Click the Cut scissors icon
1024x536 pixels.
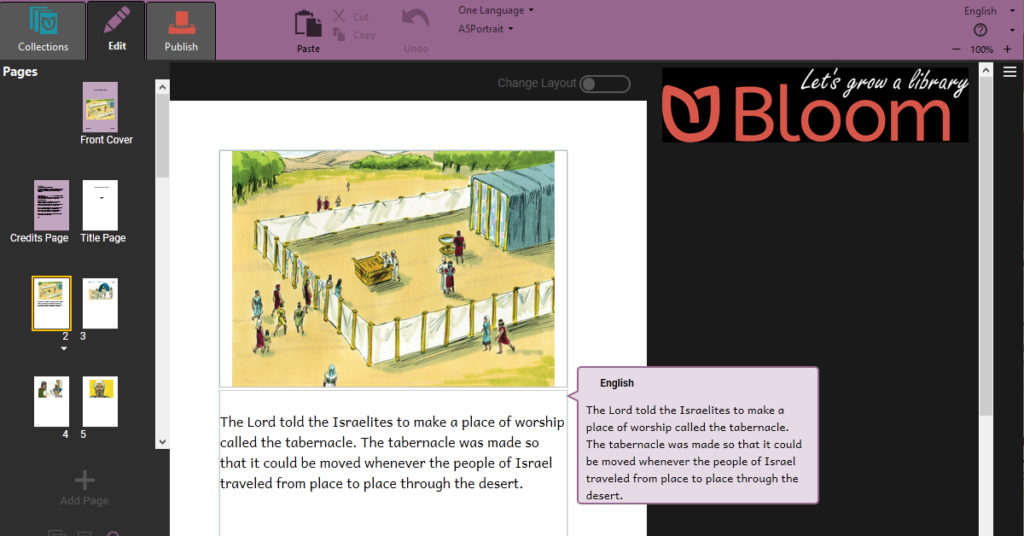[339, 17]
